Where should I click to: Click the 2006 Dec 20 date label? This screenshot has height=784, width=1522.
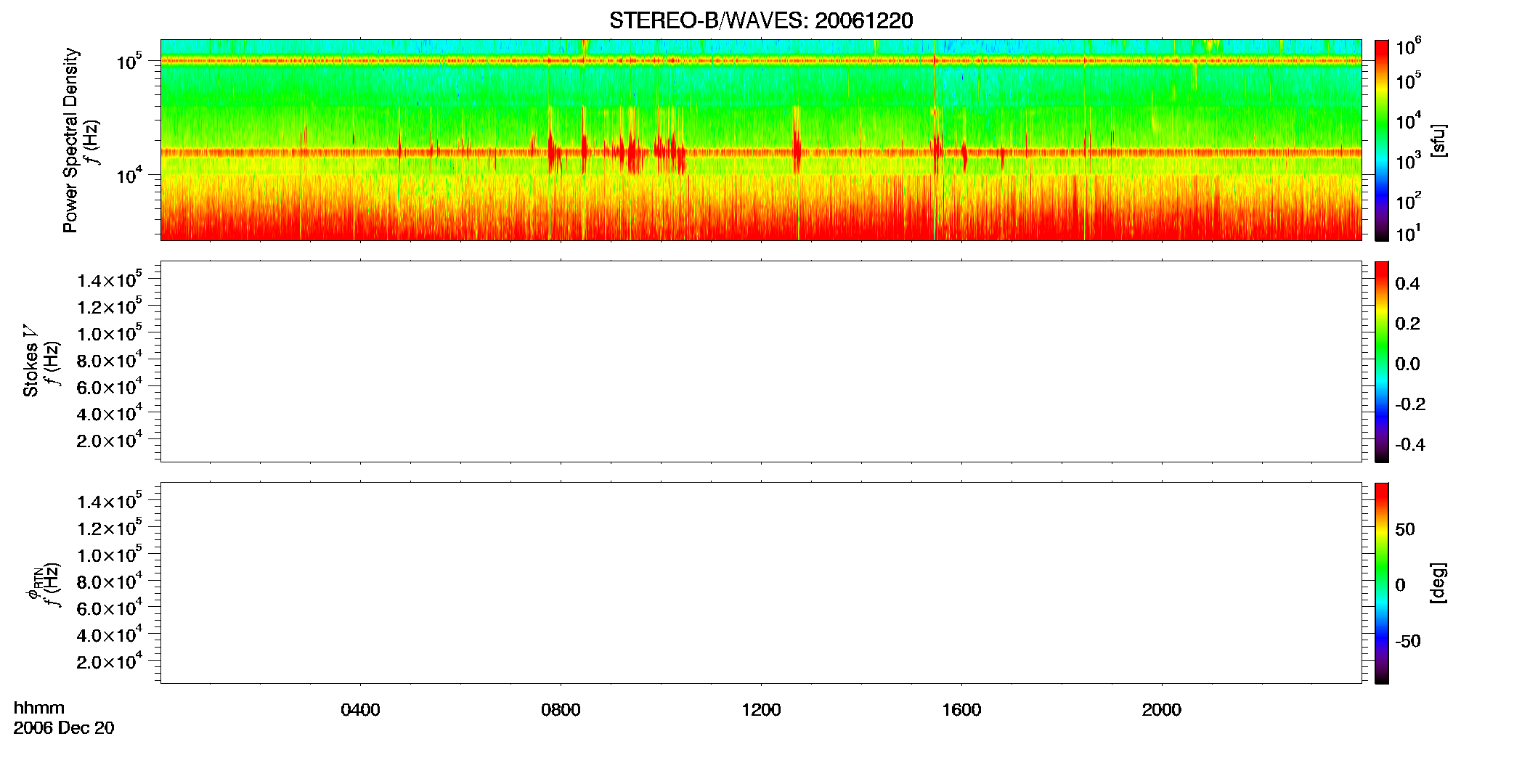click(64, 728)
